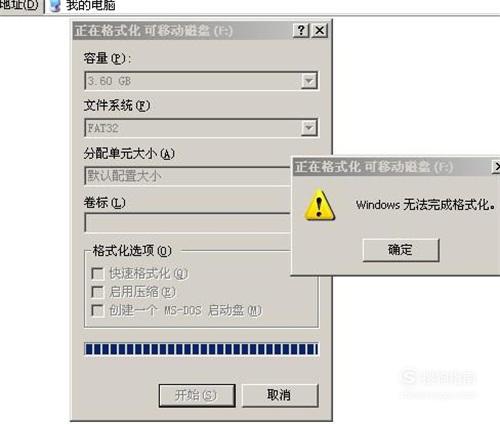Click the 取消 cancel button
This screenshot has height=424, width=500.
(x=280, y=395)
